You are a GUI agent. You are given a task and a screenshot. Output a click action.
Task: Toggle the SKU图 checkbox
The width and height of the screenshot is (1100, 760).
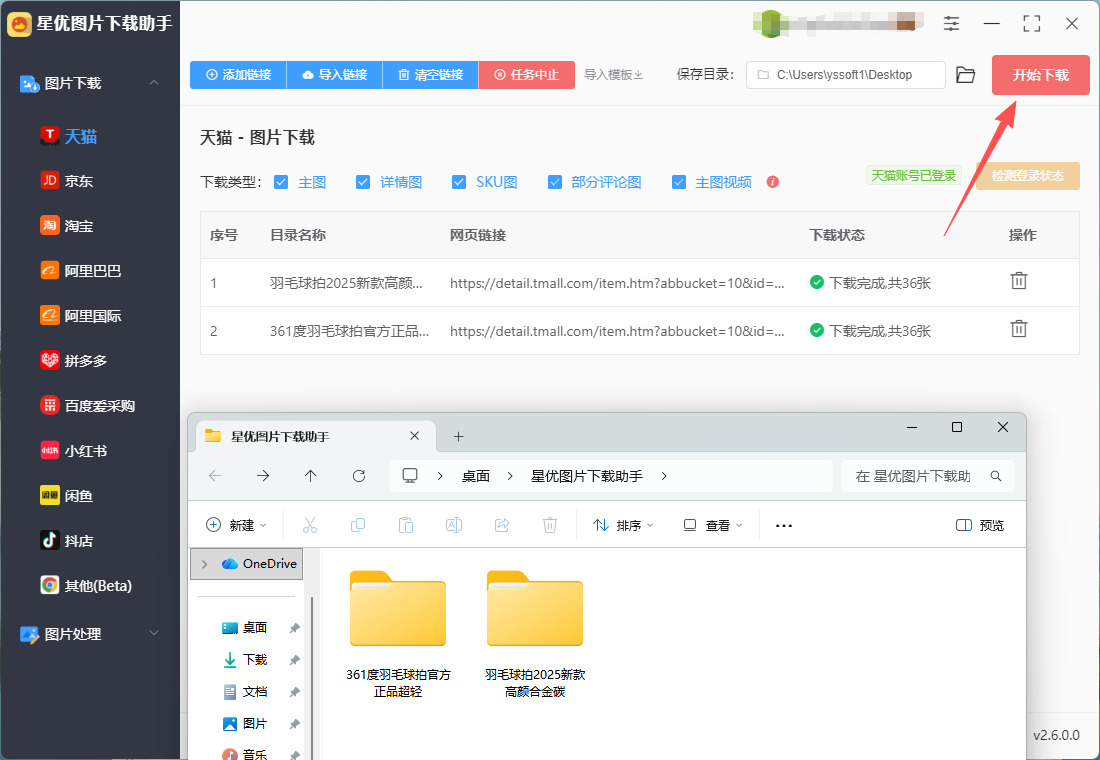click(x=459, y=182)
